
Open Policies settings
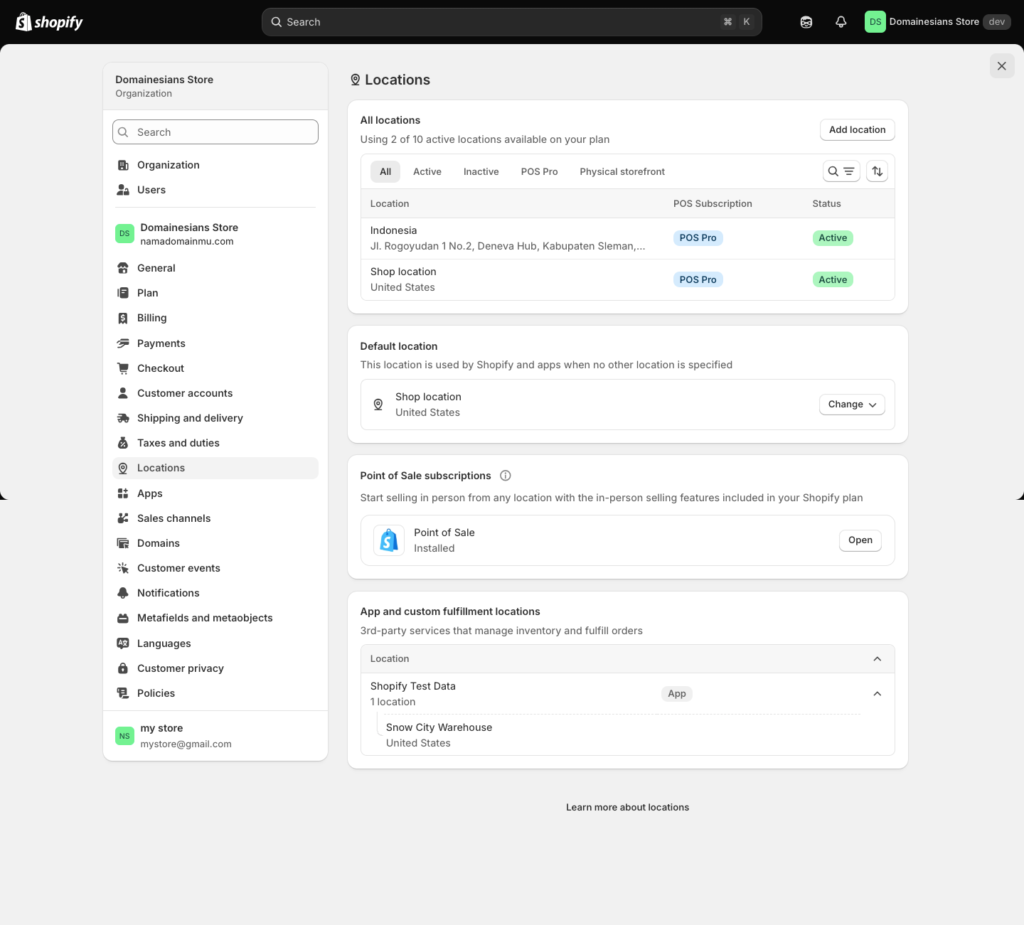(215, 692)
